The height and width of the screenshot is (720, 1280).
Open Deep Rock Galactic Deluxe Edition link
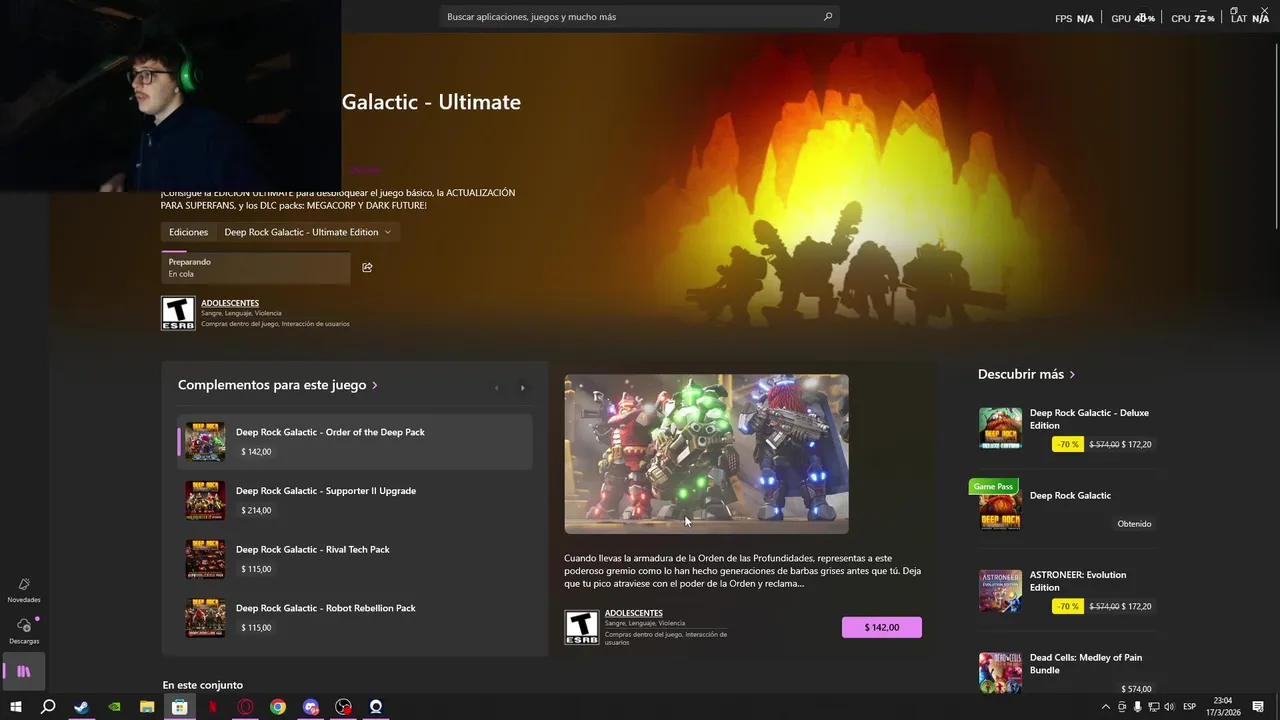click(1089, 419)
